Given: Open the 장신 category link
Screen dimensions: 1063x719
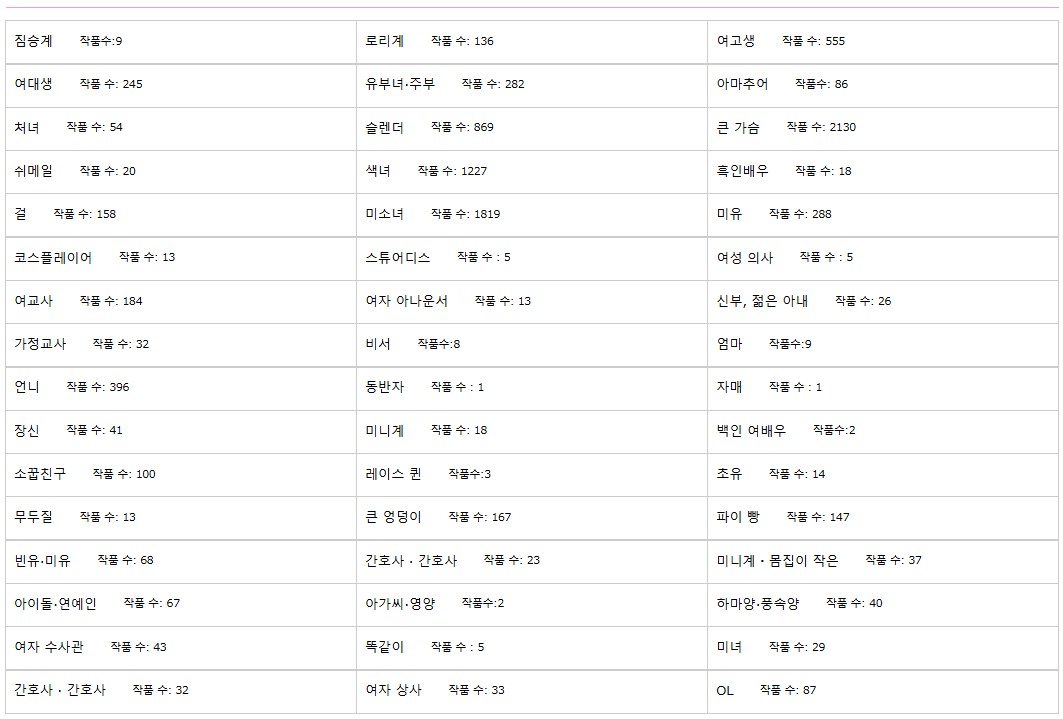Looking at the screenshot, I should pos(27,430).
